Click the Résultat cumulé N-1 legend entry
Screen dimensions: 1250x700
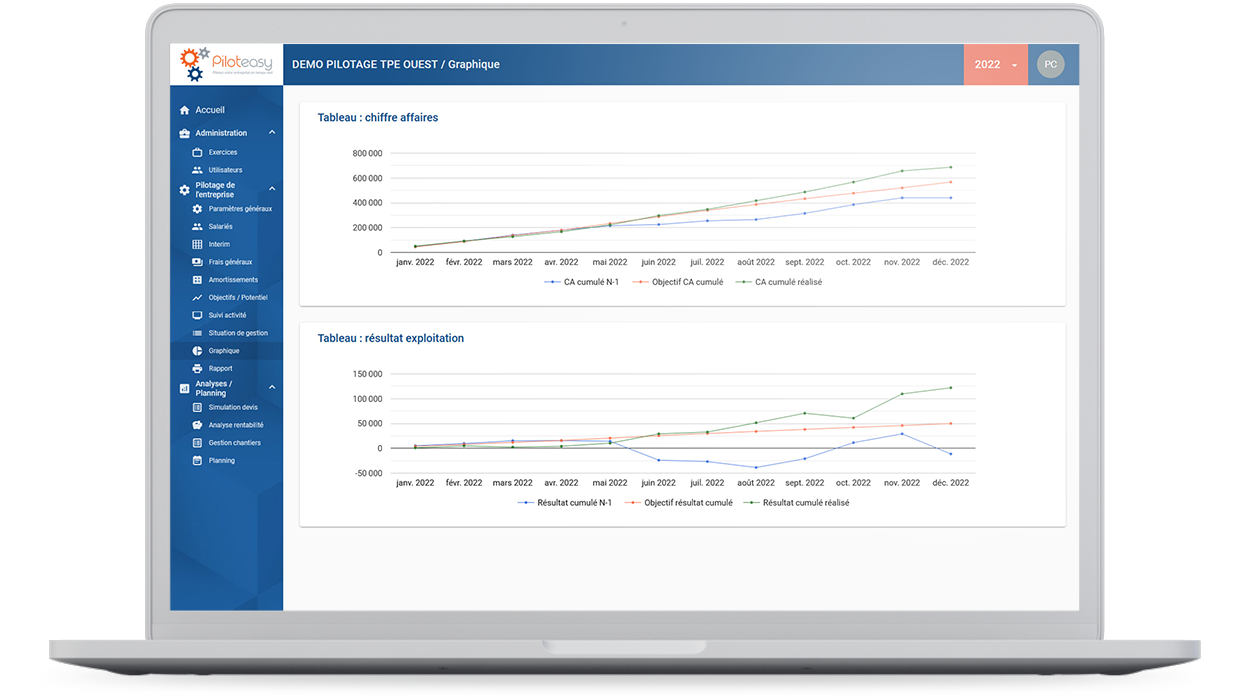[564, 503]
